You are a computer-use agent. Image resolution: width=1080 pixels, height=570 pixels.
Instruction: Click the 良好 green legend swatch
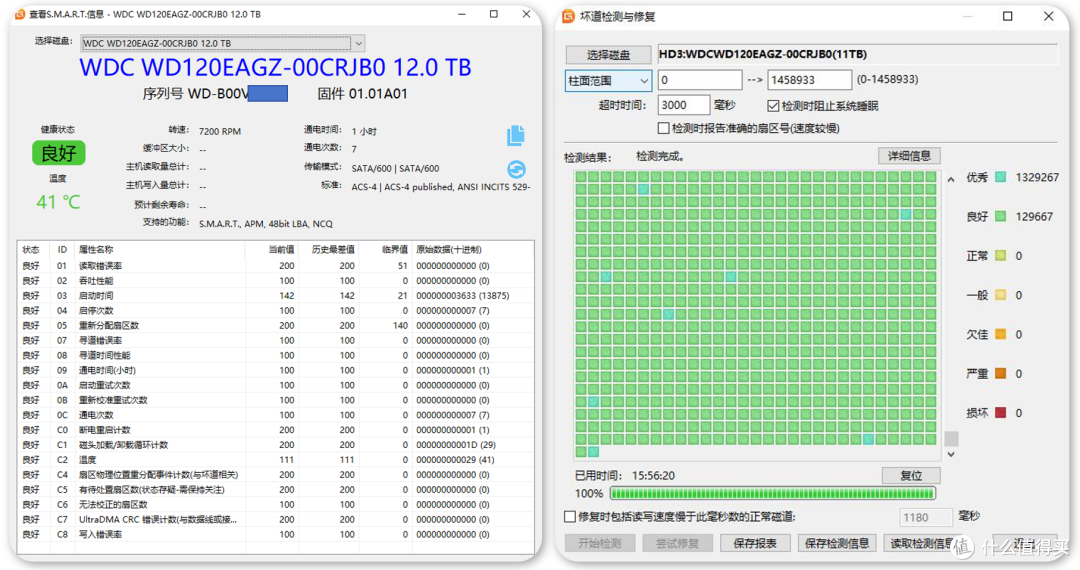1000,216
